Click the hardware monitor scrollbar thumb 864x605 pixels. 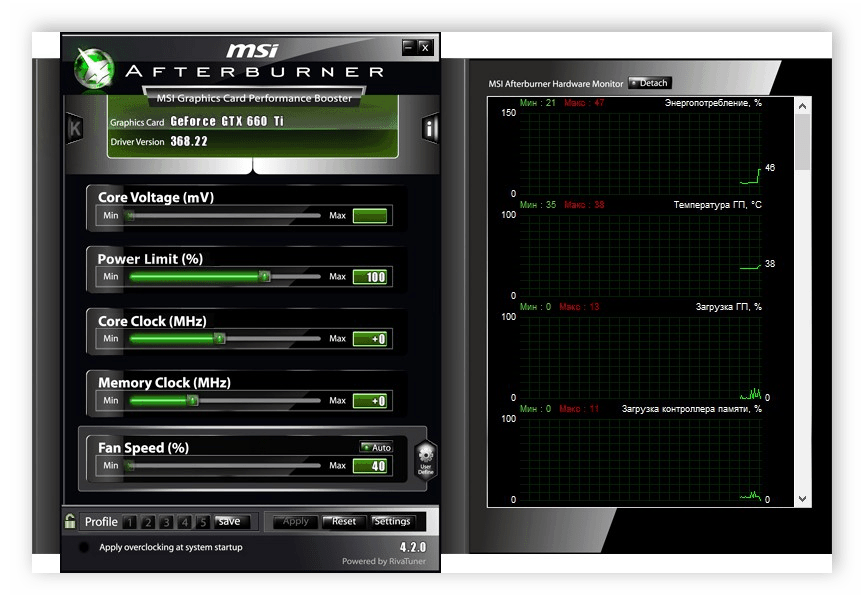point(802,142)
